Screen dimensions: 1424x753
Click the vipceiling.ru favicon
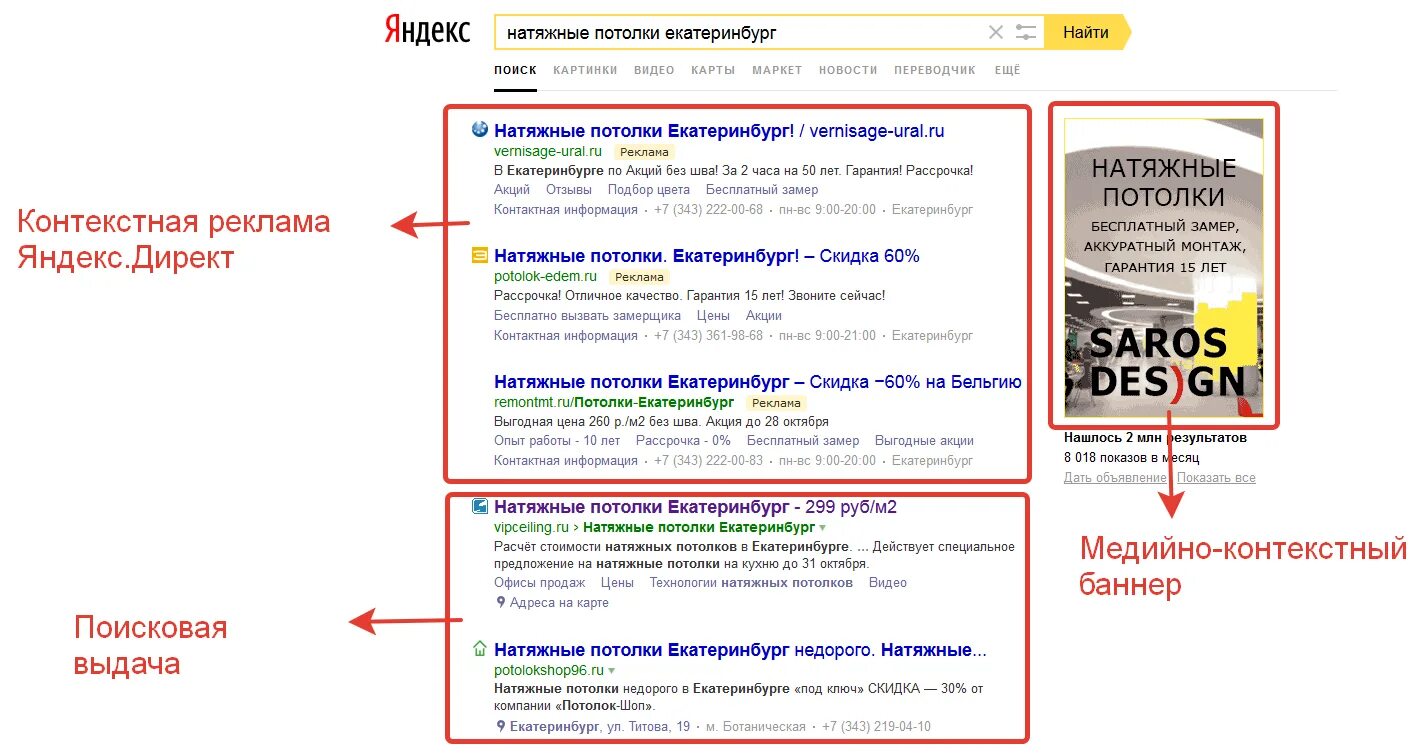coord(479,506)
